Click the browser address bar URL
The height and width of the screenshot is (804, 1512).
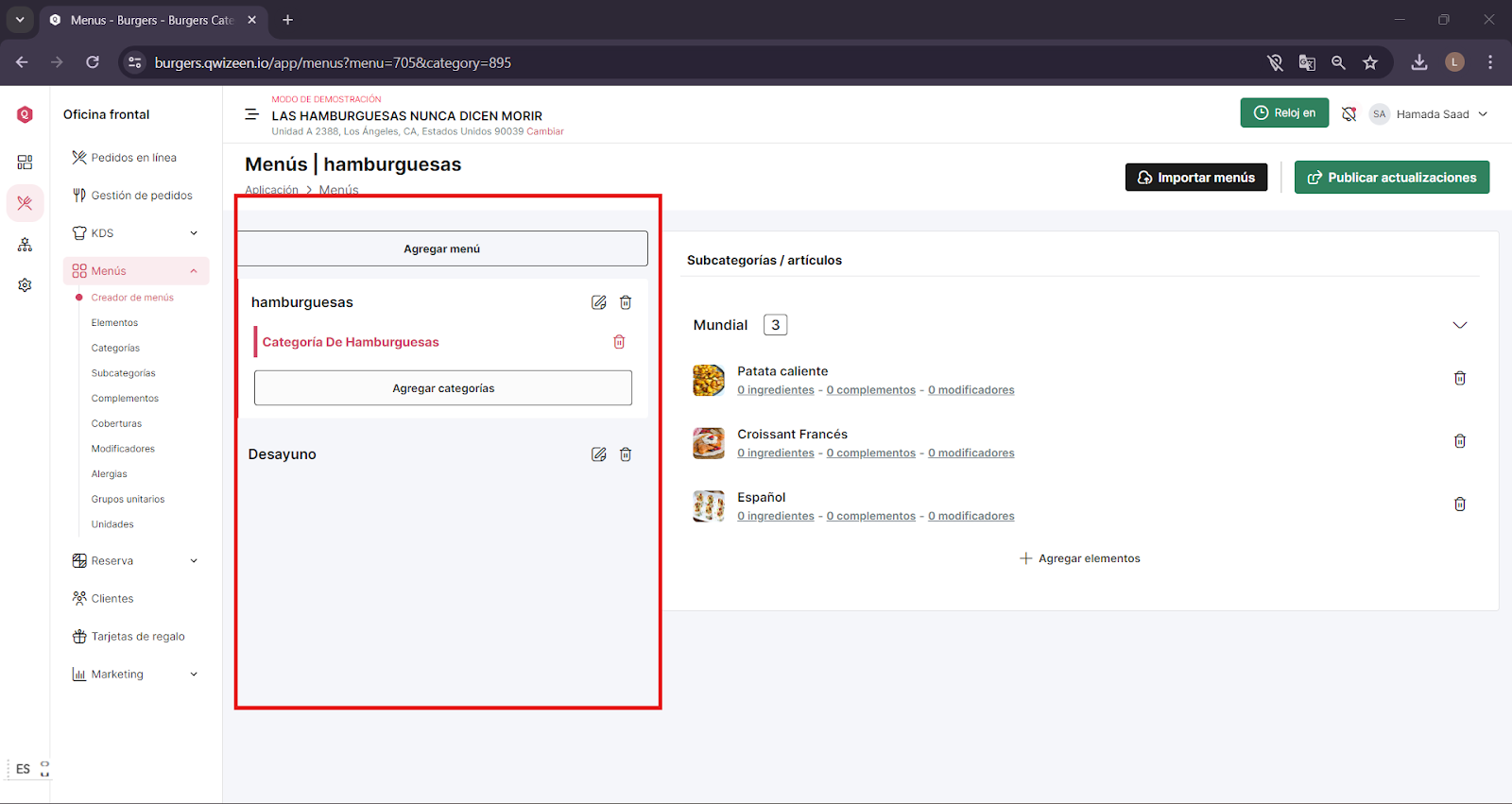point(333,62)
